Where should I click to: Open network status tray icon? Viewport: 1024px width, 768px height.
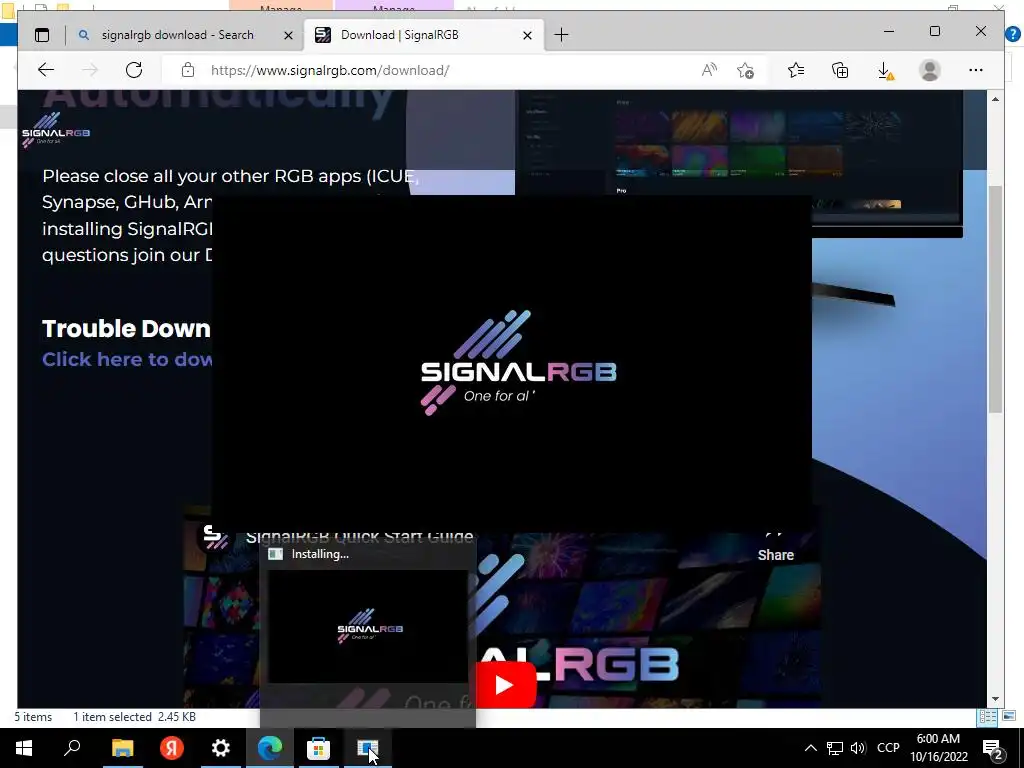click(835, 748)
